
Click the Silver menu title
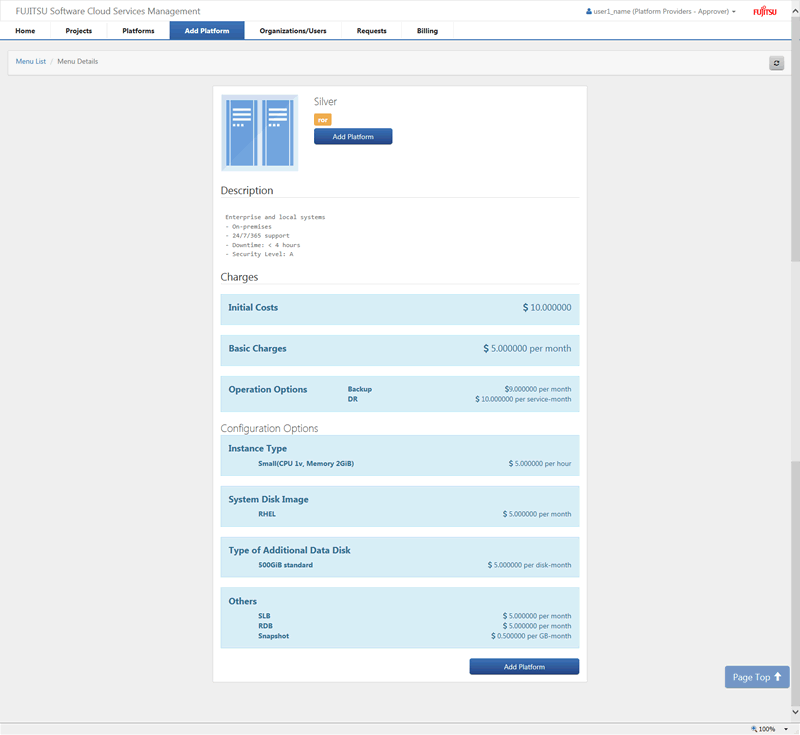(326, 102)
